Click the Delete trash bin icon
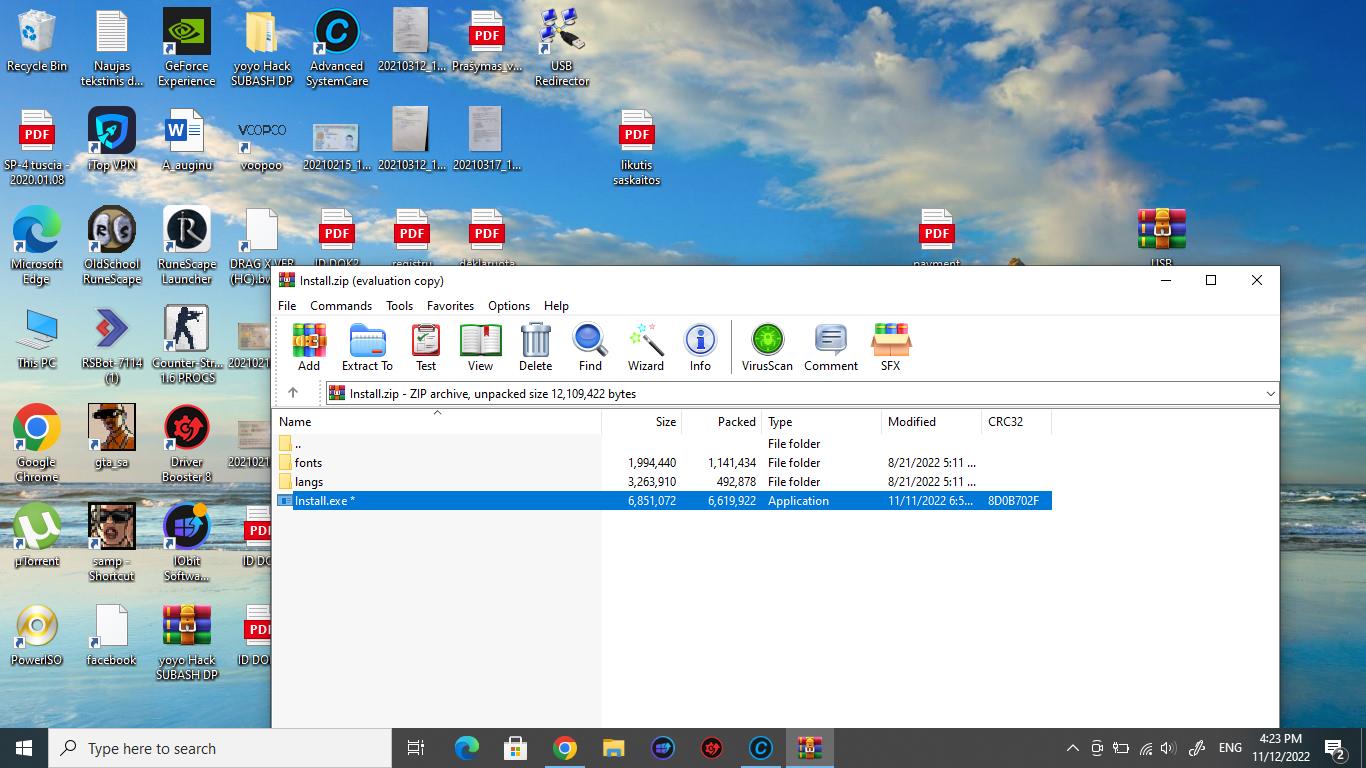 [x=535, y=346]
